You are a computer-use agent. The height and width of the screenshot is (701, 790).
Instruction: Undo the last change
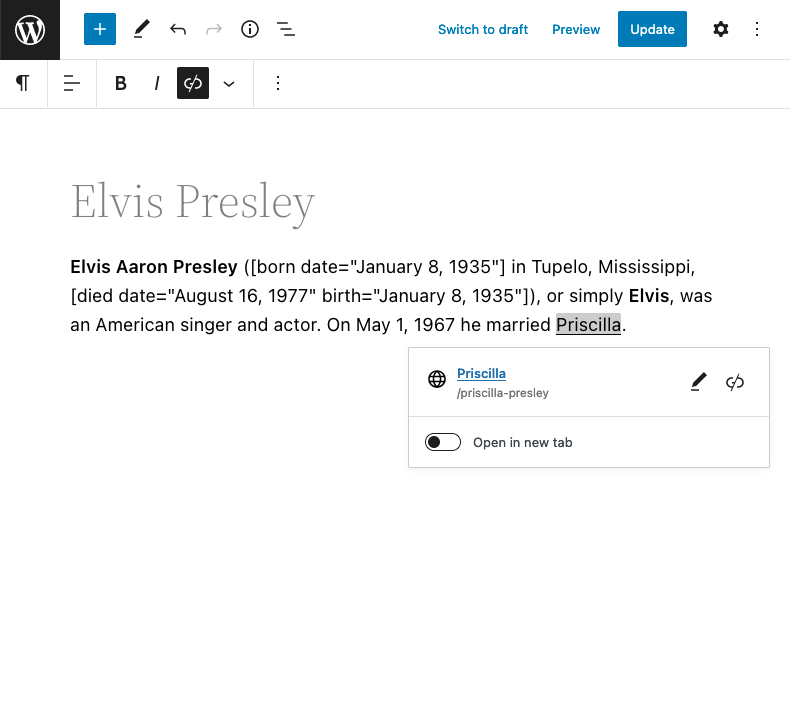pos(178,29)
